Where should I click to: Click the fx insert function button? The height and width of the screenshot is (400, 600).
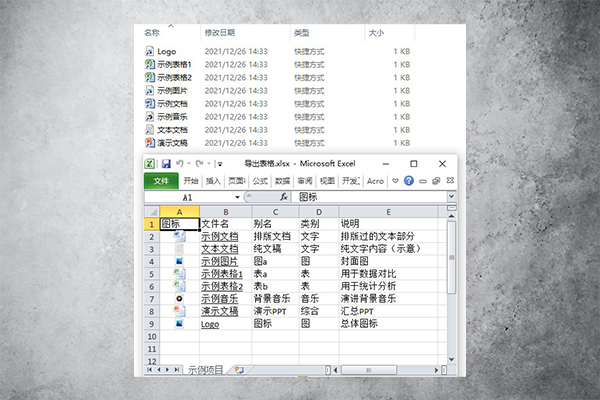coord(284,197)
